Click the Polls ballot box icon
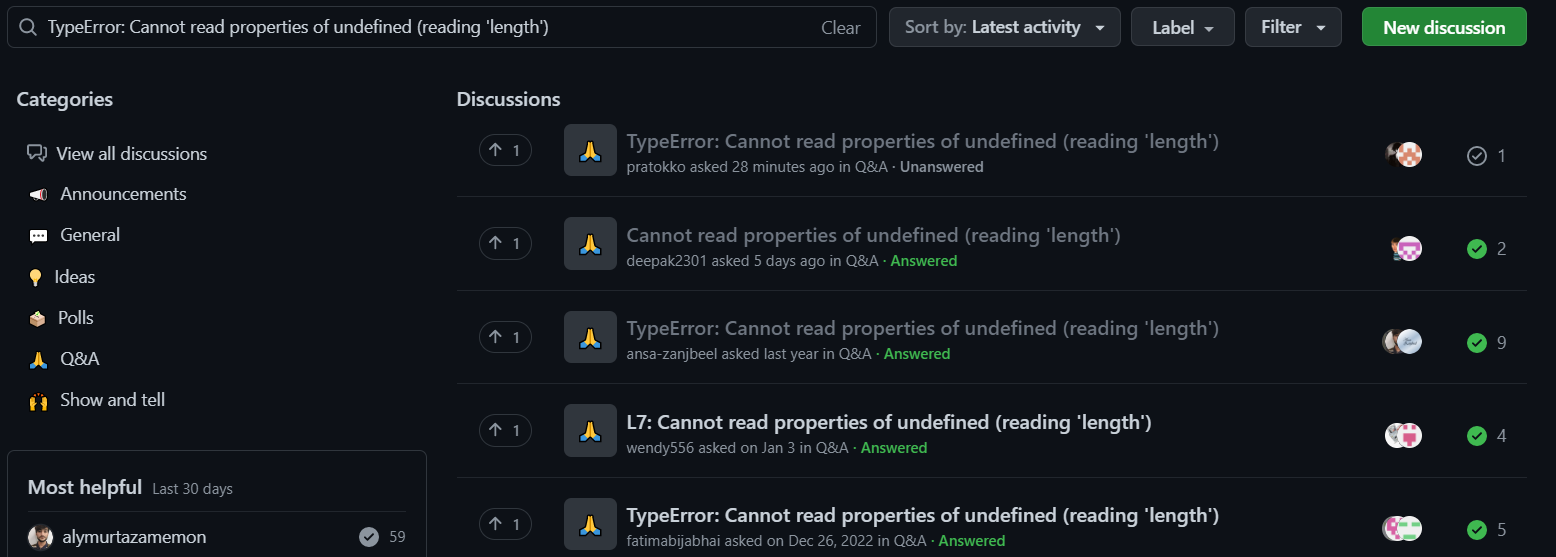This screenshot has height=557, width=1556. coord(37,318)
